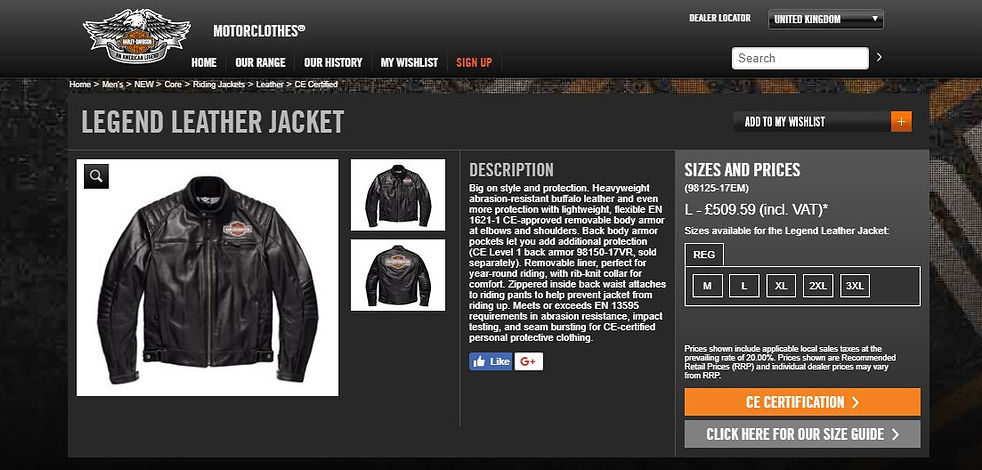982x470 pixels.
Task: Select size 3XL
Action: coord(855,286)
